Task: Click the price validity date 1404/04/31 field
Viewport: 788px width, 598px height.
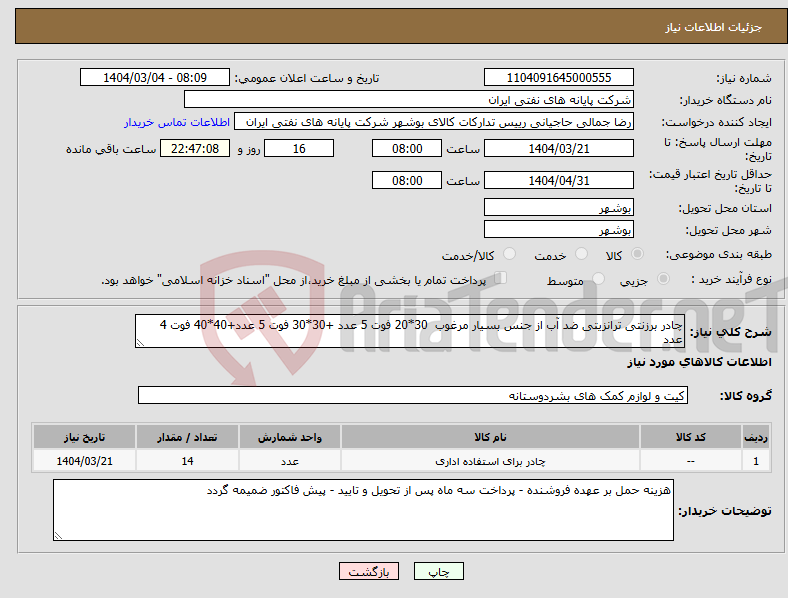Action: pos(558,180)
